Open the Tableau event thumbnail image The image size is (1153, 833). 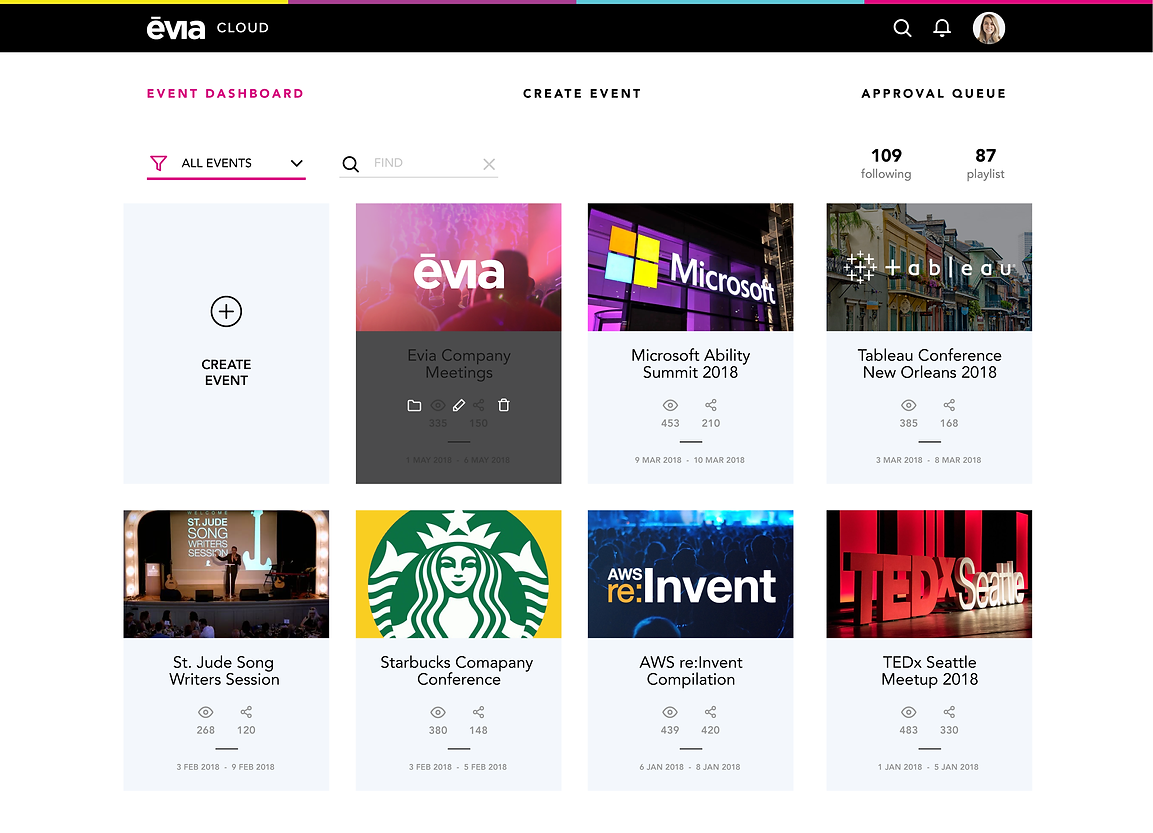click(929, 267)
